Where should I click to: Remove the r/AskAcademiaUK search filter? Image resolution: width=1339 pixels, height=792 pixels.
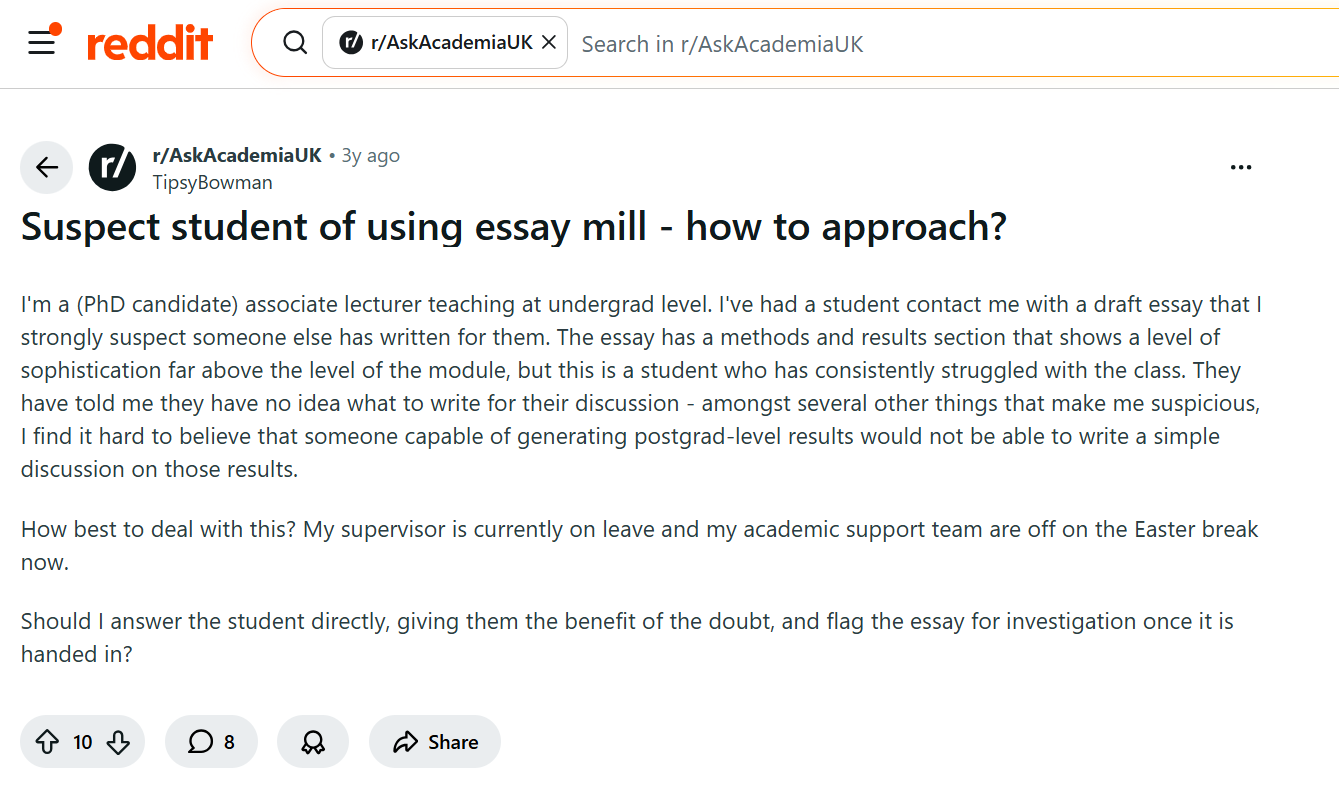click(549, 43)
